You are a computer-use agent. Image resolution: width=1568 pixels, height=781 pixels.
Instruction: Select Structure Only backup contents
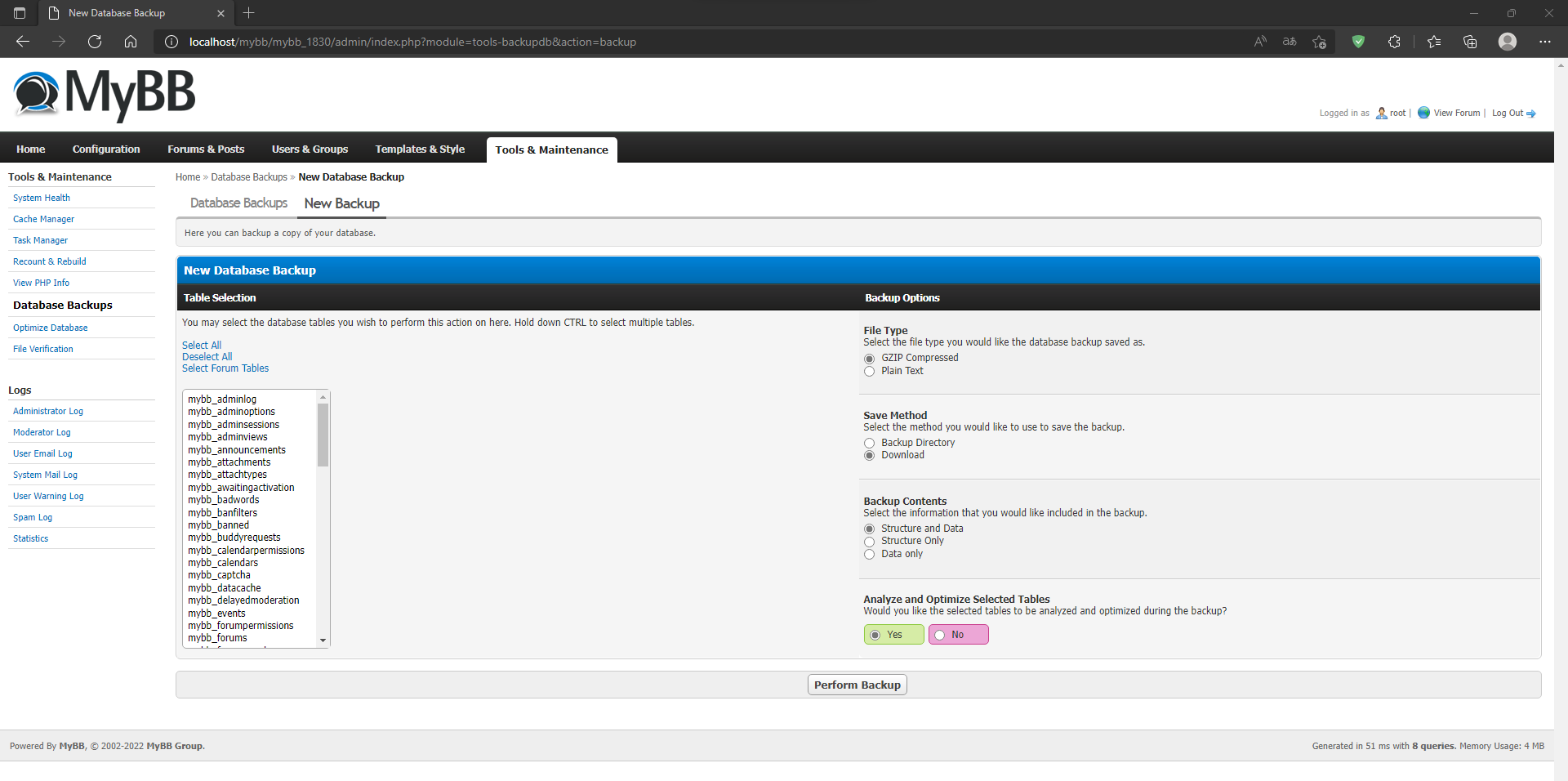pos(869,542)
